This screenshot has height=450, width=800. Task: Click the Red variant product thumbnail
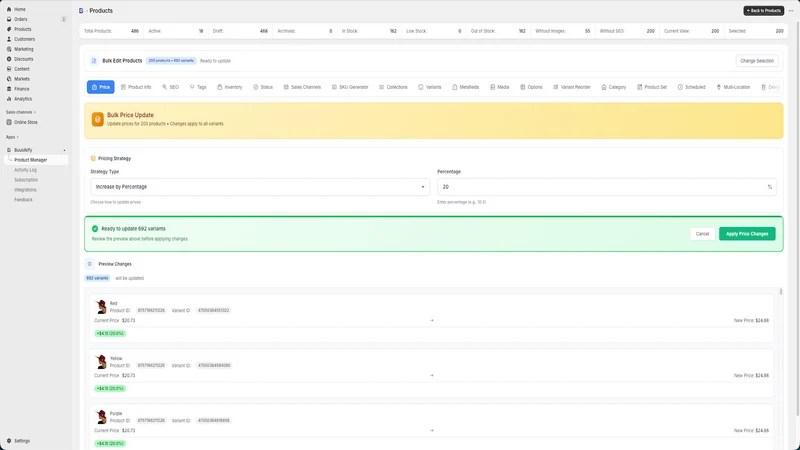pos(101,307)
